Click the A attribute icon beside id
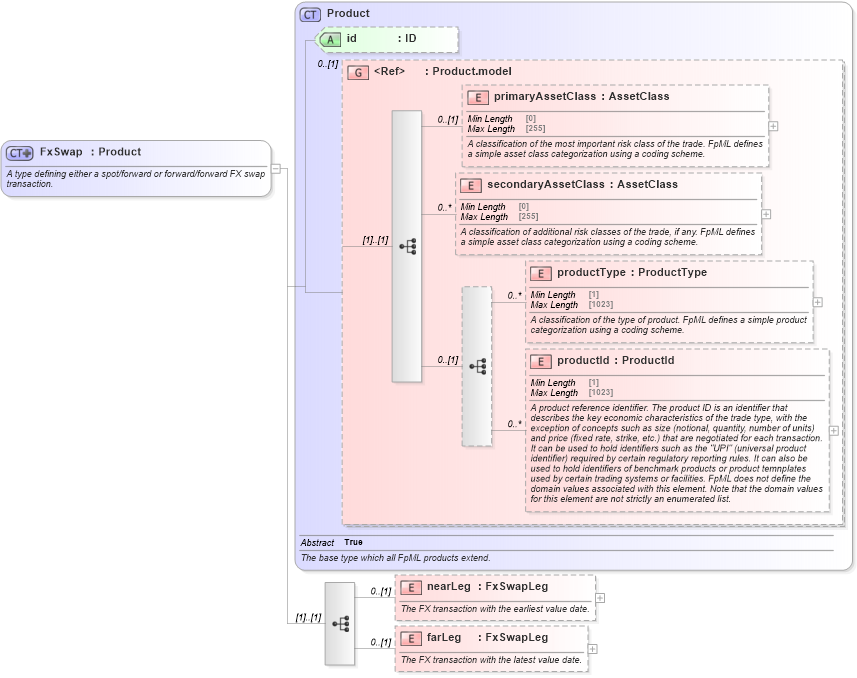This screenshot has height=678, width=857. (x=330, y=39)
